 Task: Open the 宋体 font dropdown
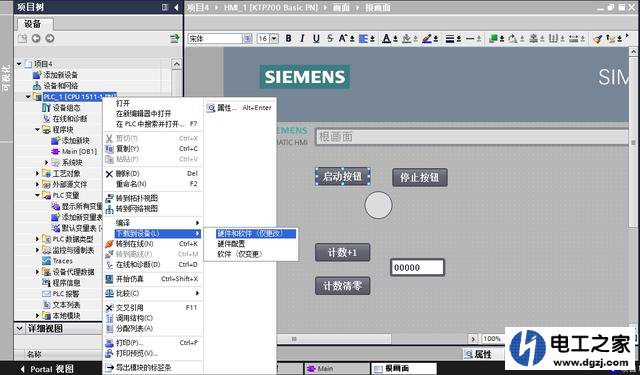[248, 38]
